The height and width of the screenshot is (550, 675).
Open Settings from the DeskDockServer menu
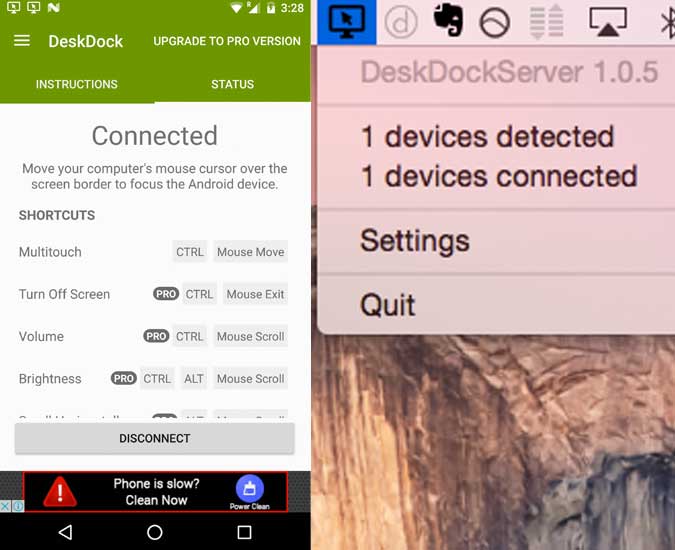tap(415, 241)
